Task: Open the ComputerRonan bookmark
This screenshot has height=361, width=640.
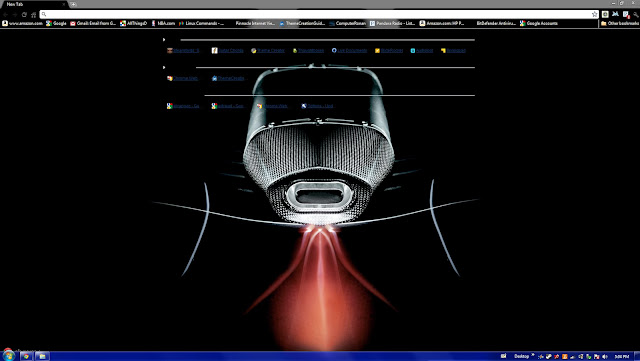Action: pyautogui.click(x=348, y=23)
